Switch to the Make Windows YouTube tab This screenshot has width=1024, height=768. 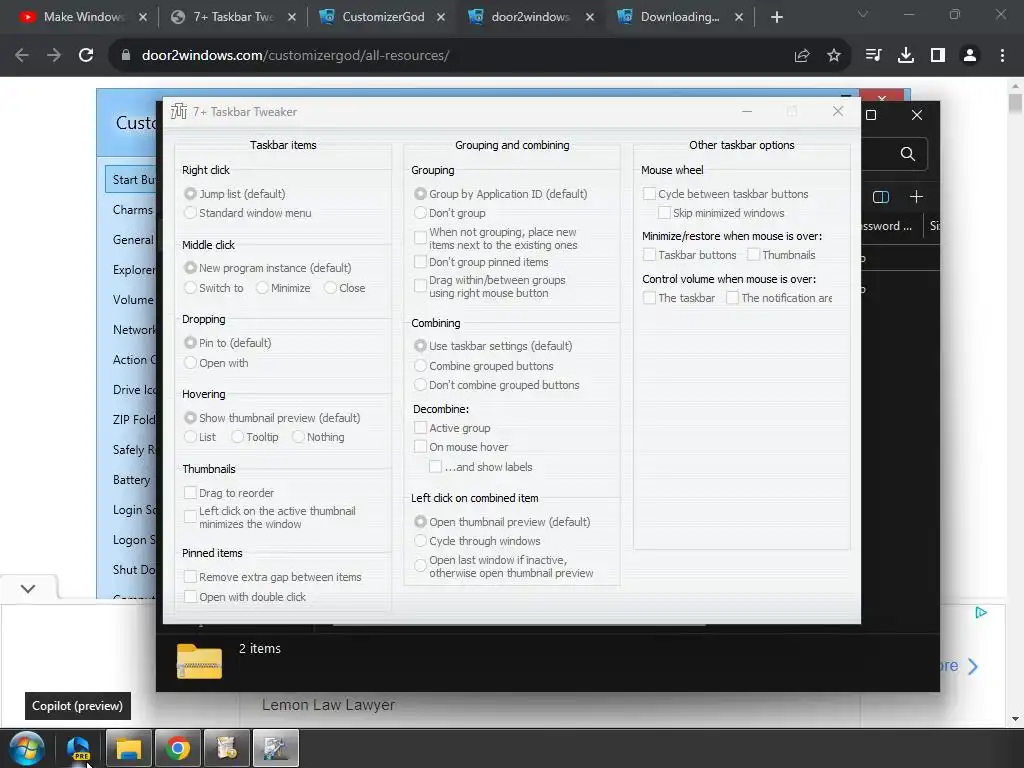click(83, 17)
